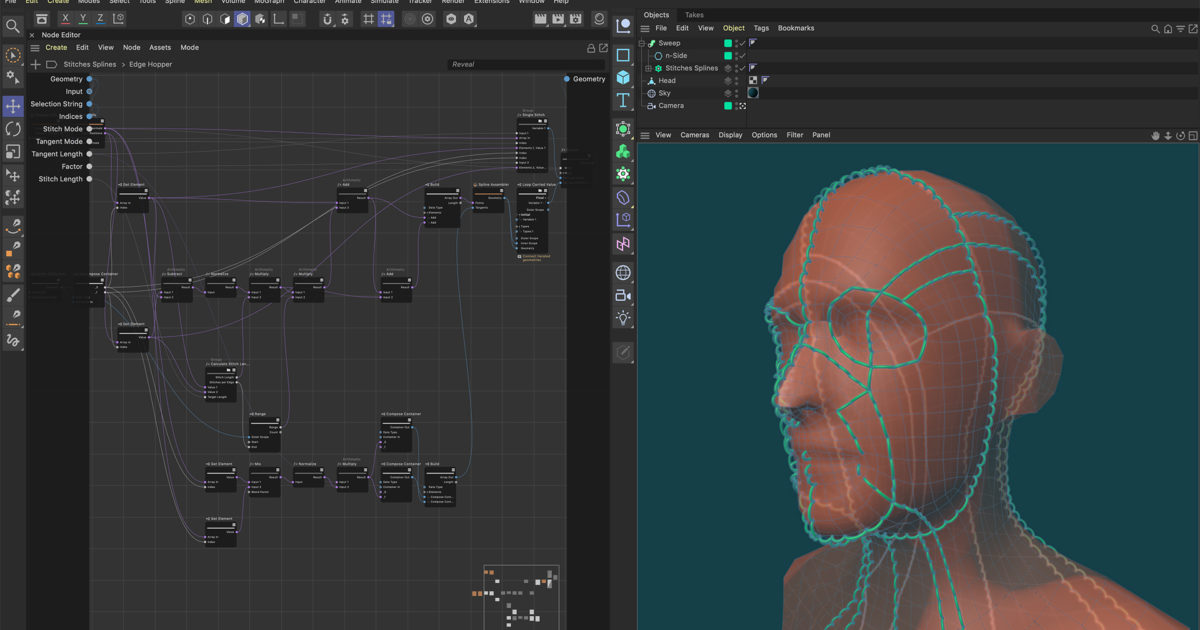1200x630 pixels.
Task: Toggle the Y axis lock
Action: point(83,19)
